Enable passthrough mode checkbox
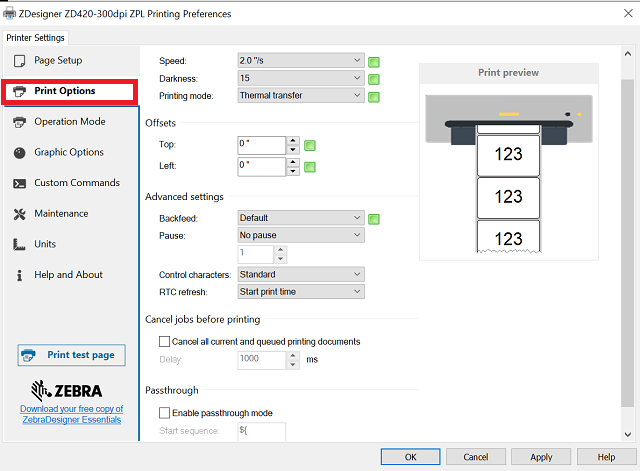 click(x=165, y=413)
